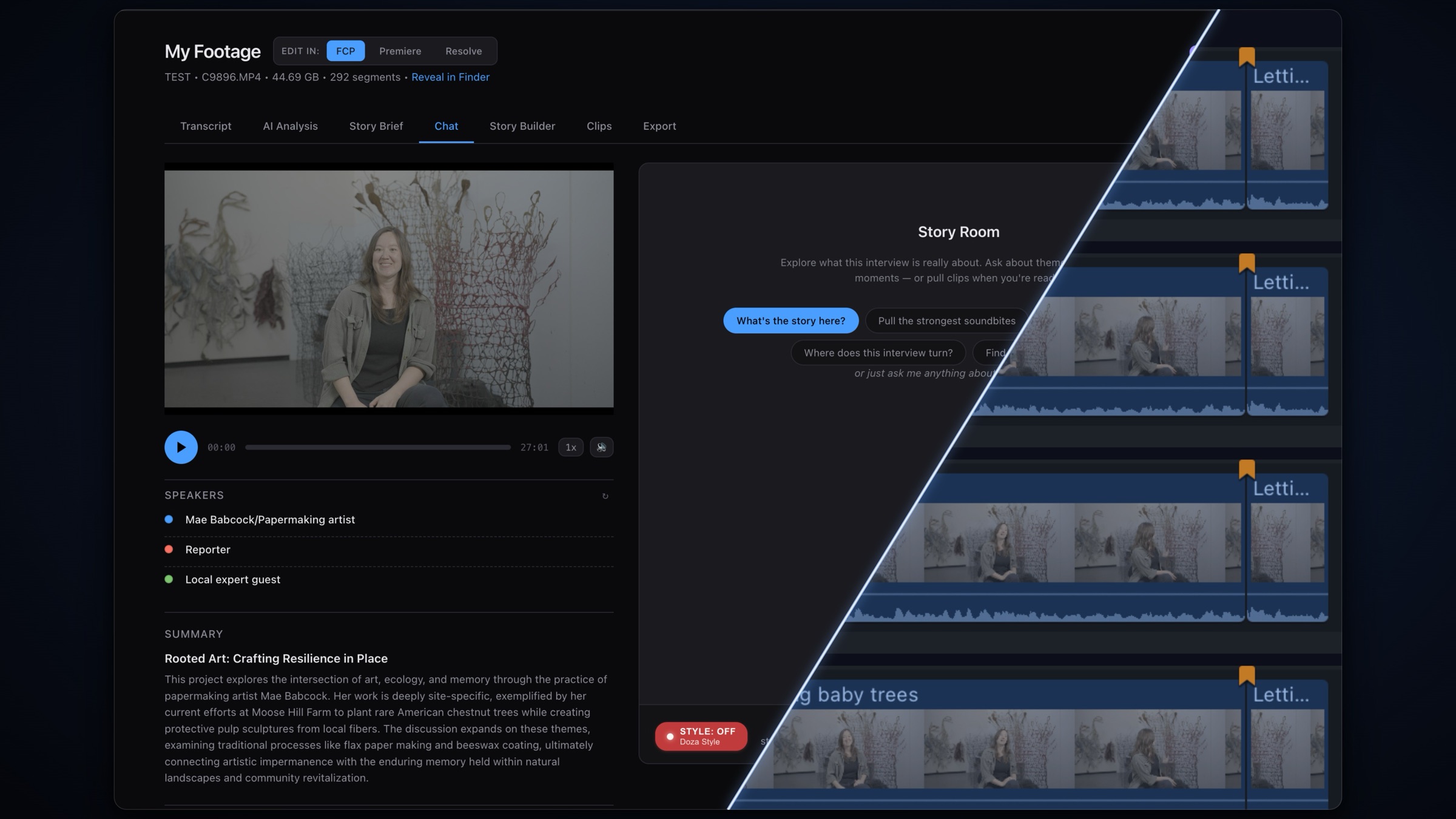This screenshot has height=819, width=1456.
Task: Click the video seek progress bar
Action: coord(378,447)
